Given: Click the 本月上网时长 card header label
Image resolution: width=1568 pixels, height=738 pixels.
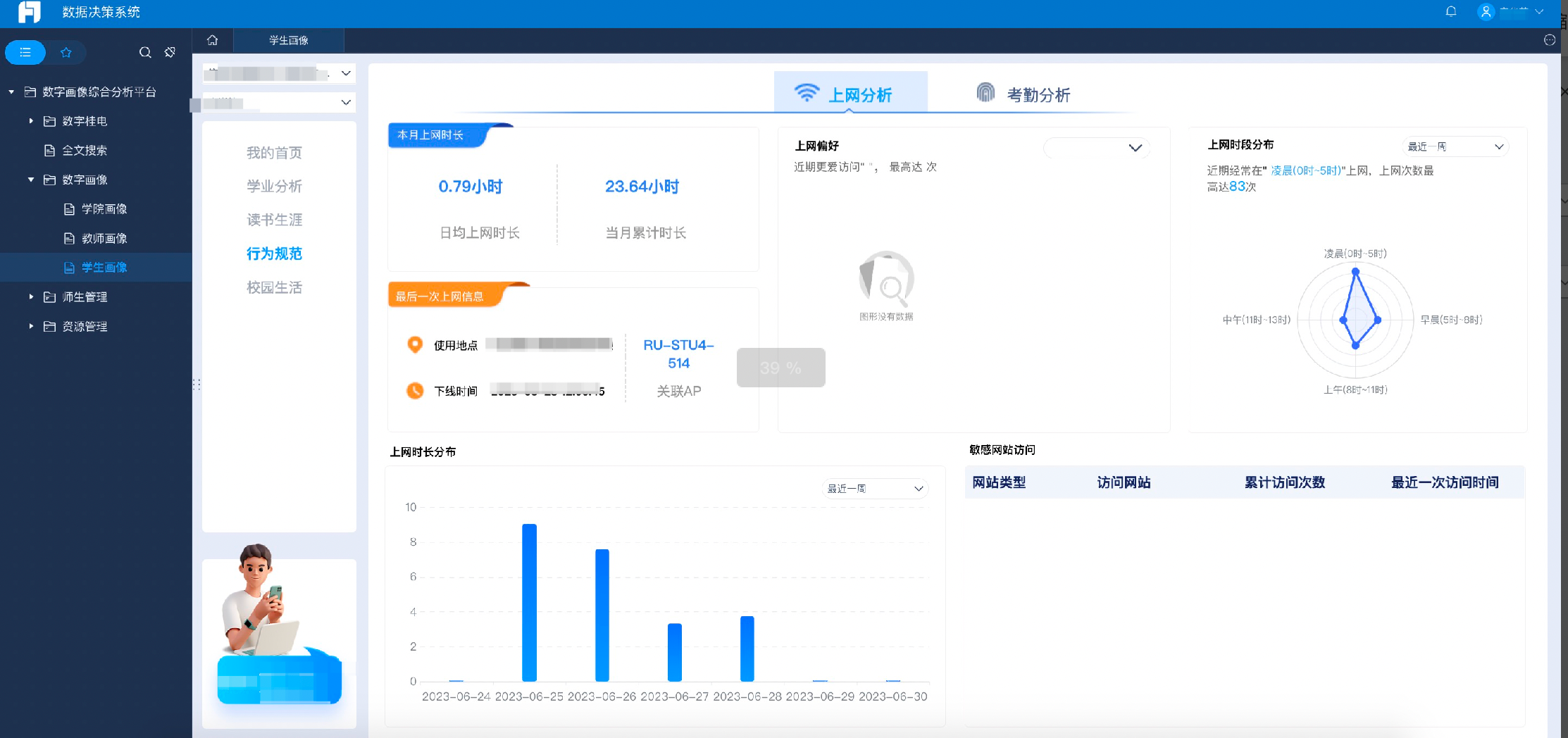Looking at the screenshot, I should [x=430, y=135].
